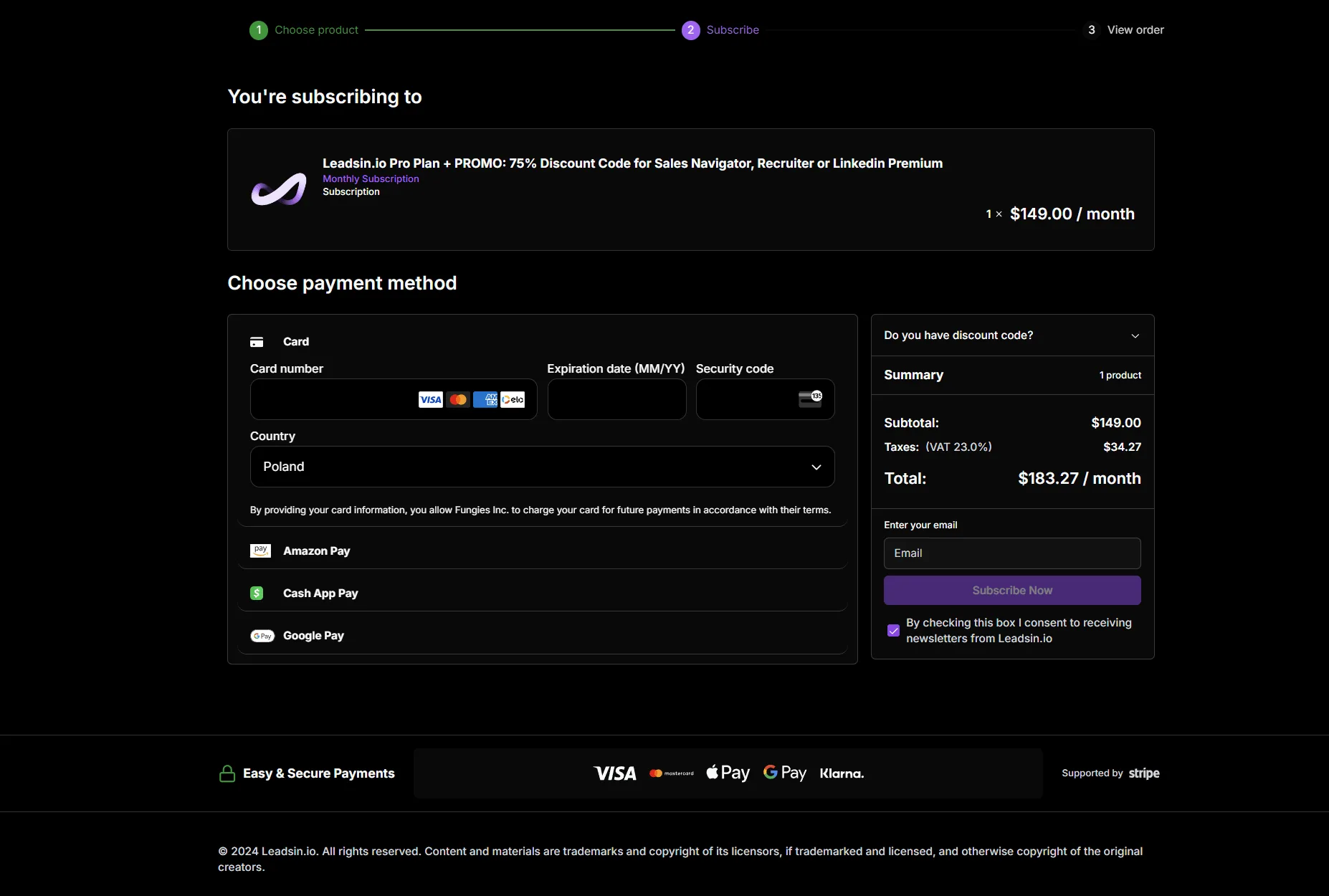Click the 1 product summary count
The height and width of the screenshot is (896, 1329).
(x=1120, y=376)
